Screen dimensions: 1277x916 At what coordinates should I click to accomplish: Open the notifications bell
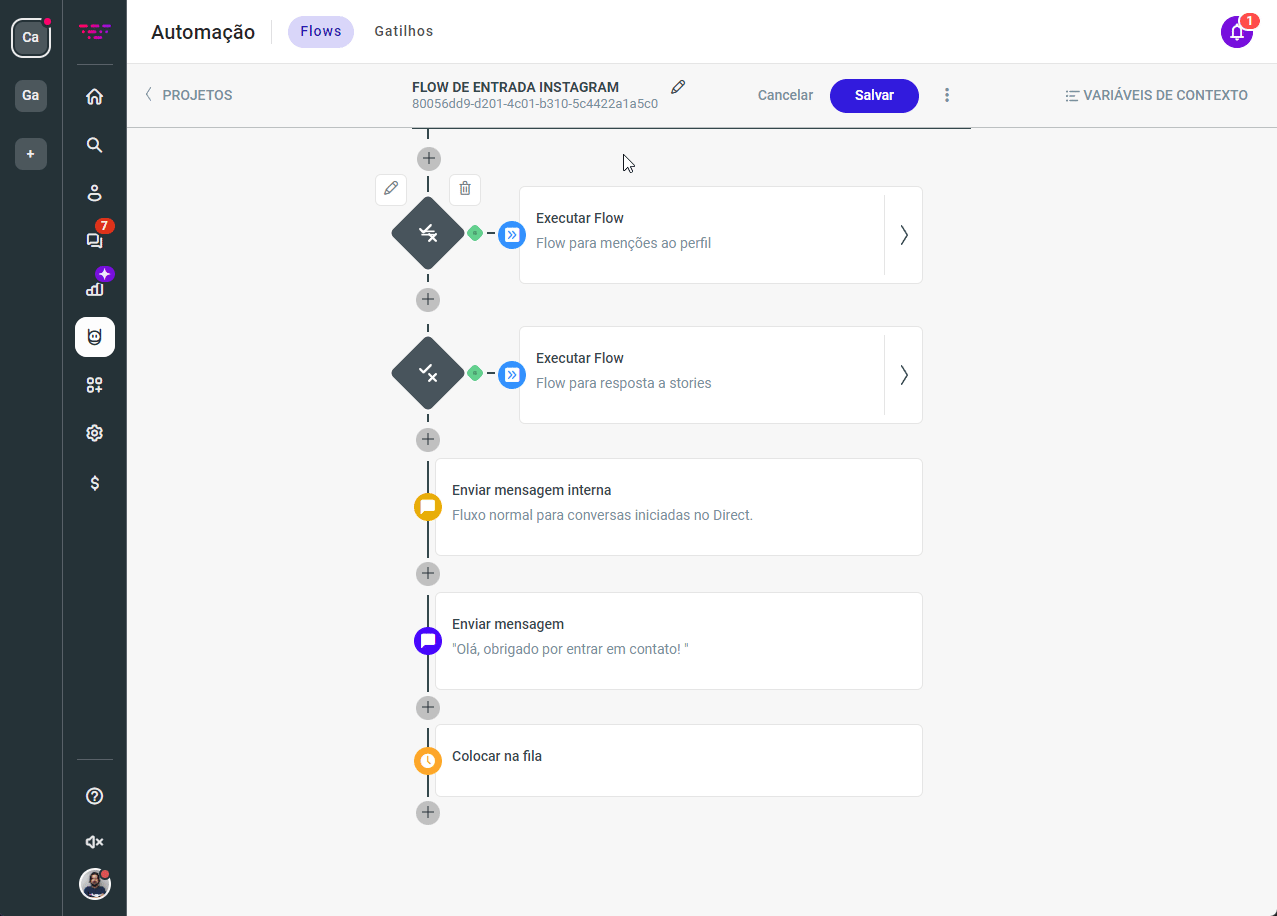point(1237,32)
